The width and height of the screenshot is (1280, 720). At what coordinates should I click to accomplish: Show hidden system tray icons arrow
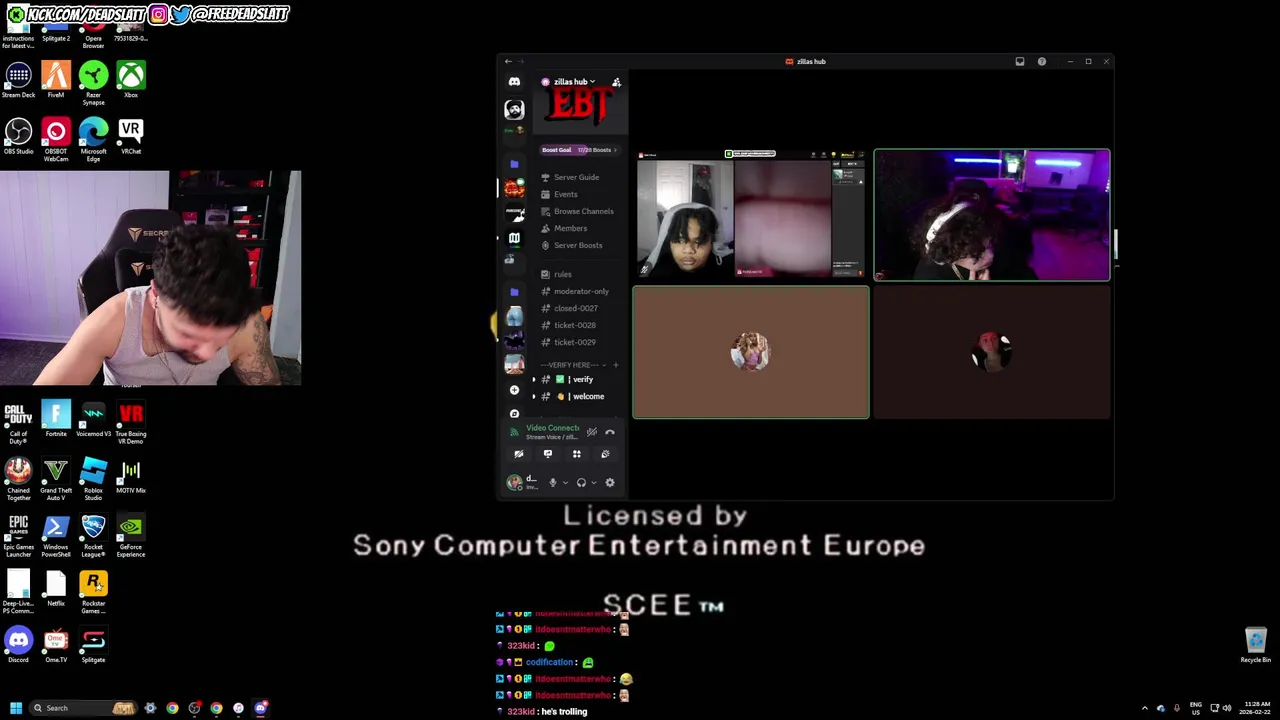coord(1145,708)
